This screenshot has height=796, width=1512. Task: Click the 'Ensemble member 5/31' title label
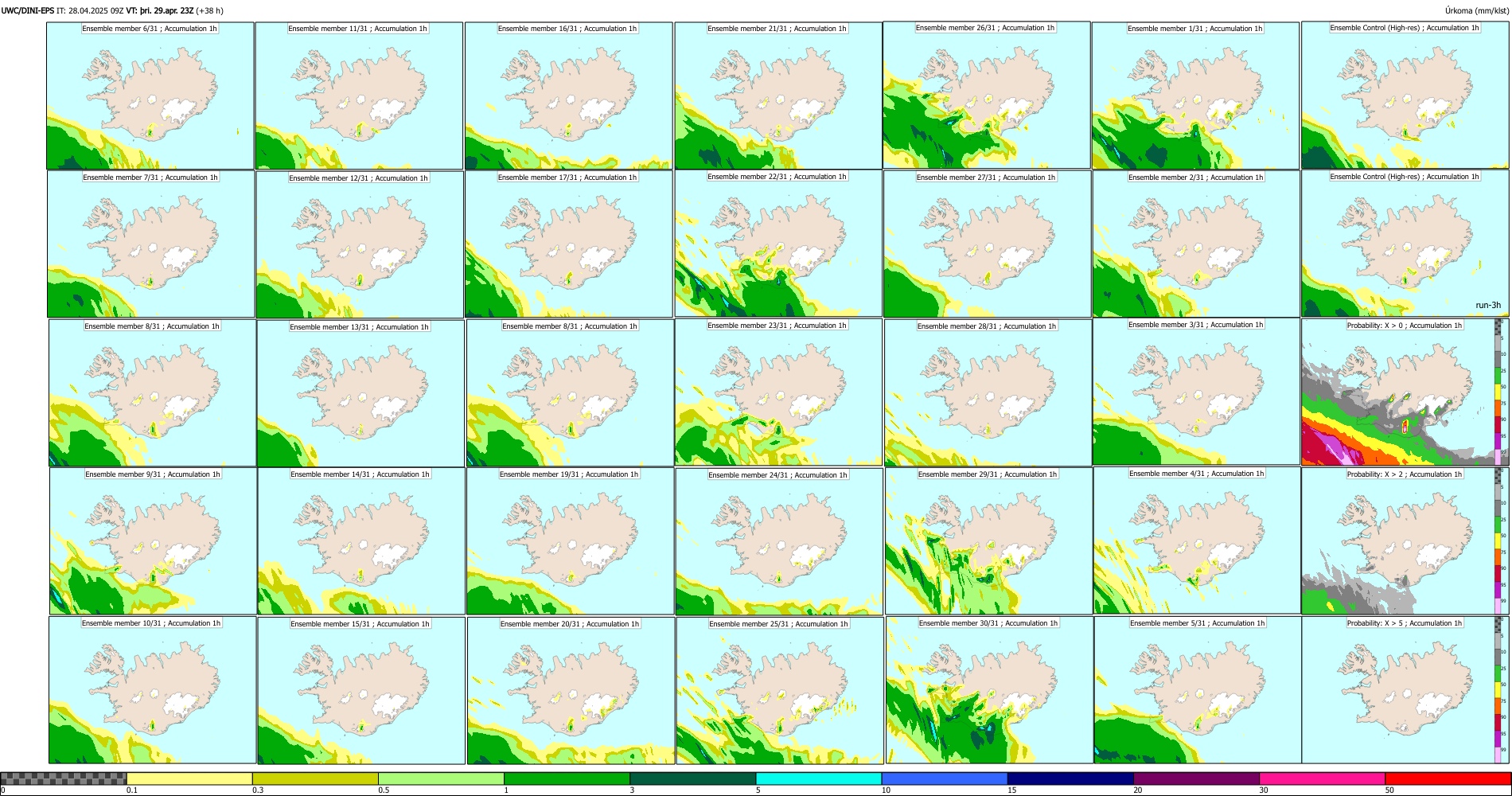pyautogui.click(x=1197, y=623)
